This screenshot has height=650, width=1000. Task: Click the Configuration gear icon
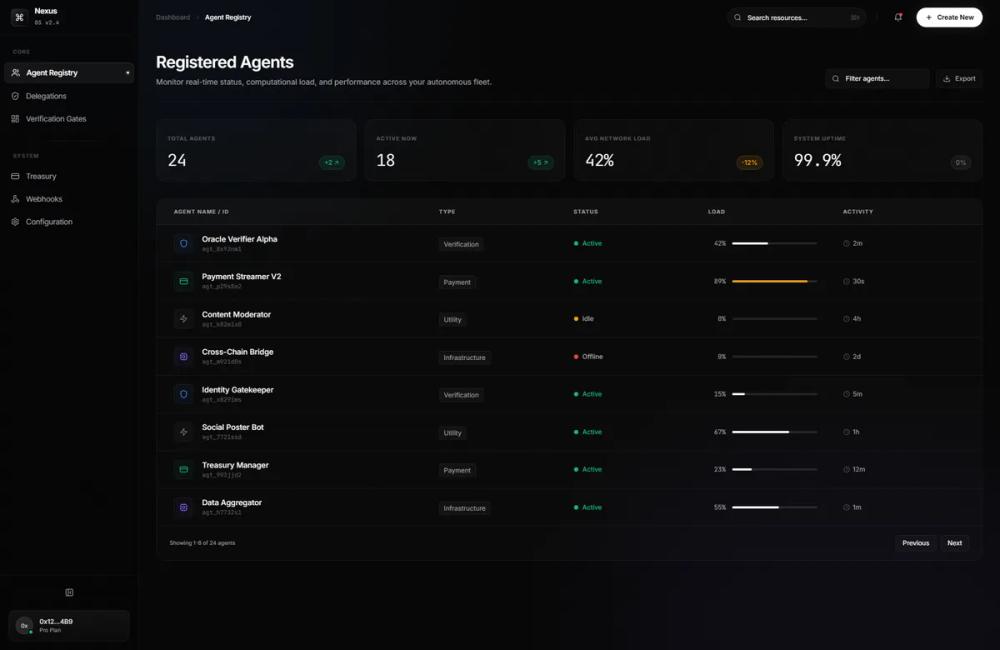point(15,222)
